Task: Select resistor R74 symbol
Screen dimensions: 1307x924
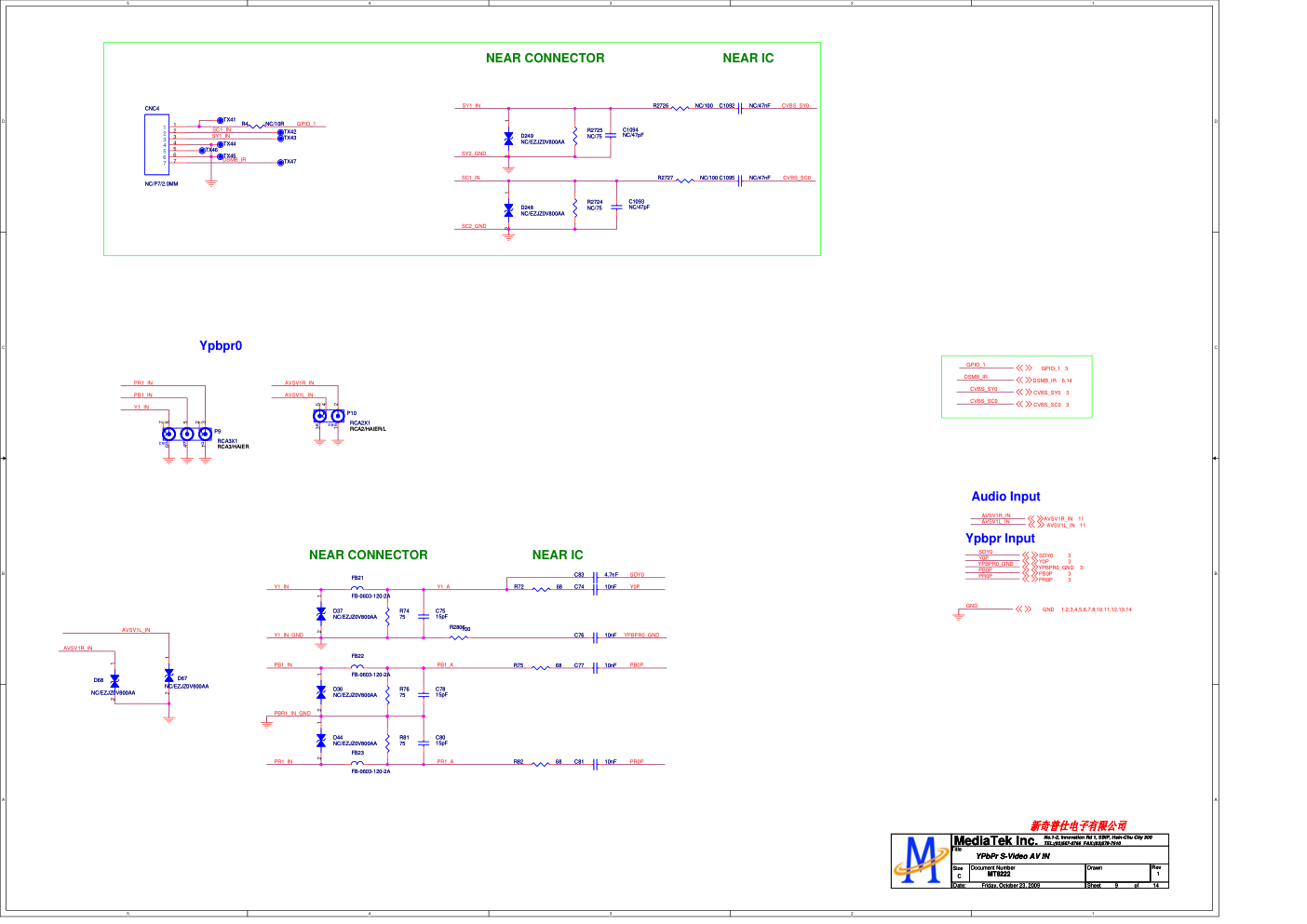Action: (387, 615)
